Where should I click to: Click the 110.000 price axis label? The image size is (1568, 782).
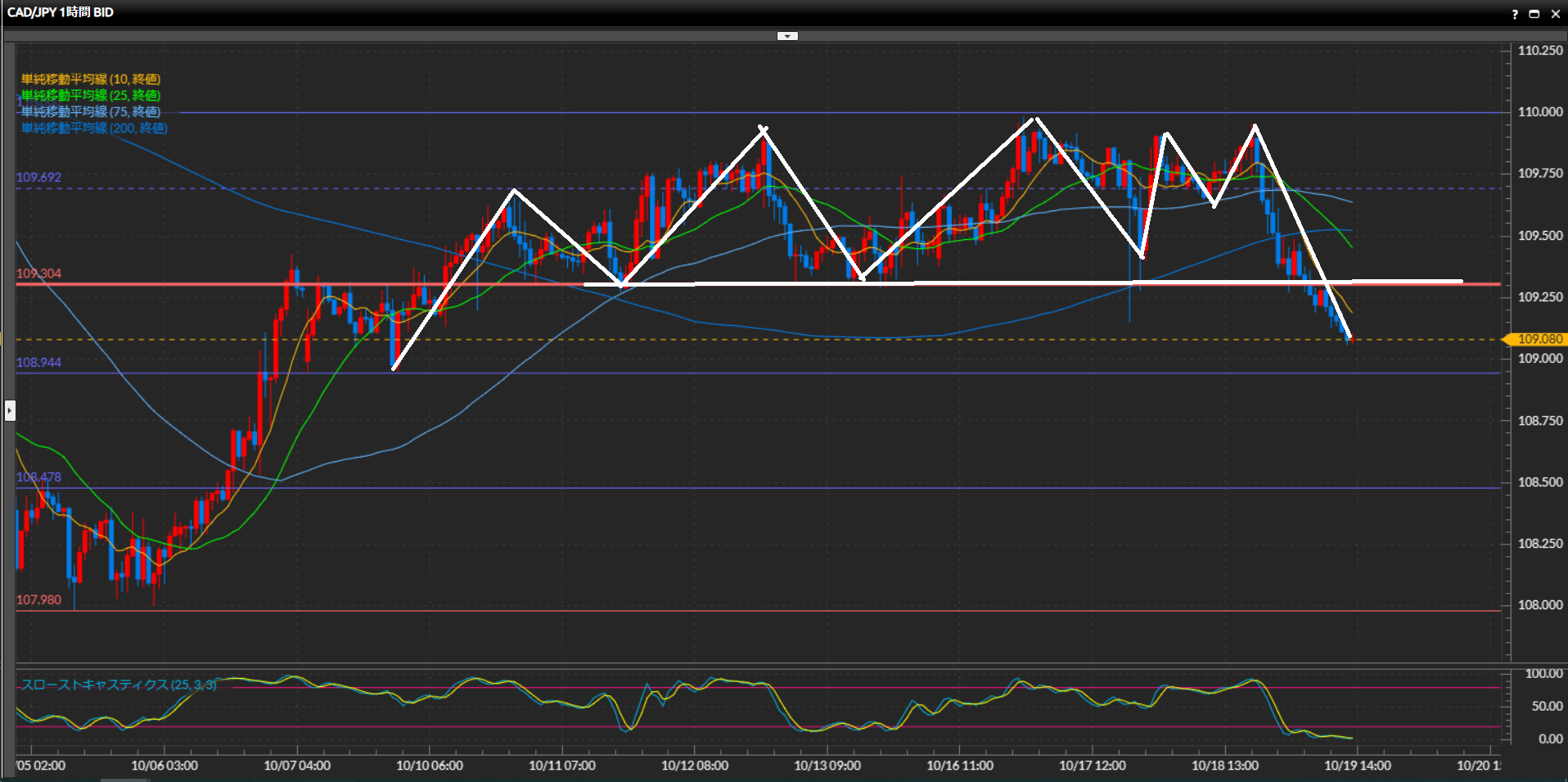(x=1539, y=112)
